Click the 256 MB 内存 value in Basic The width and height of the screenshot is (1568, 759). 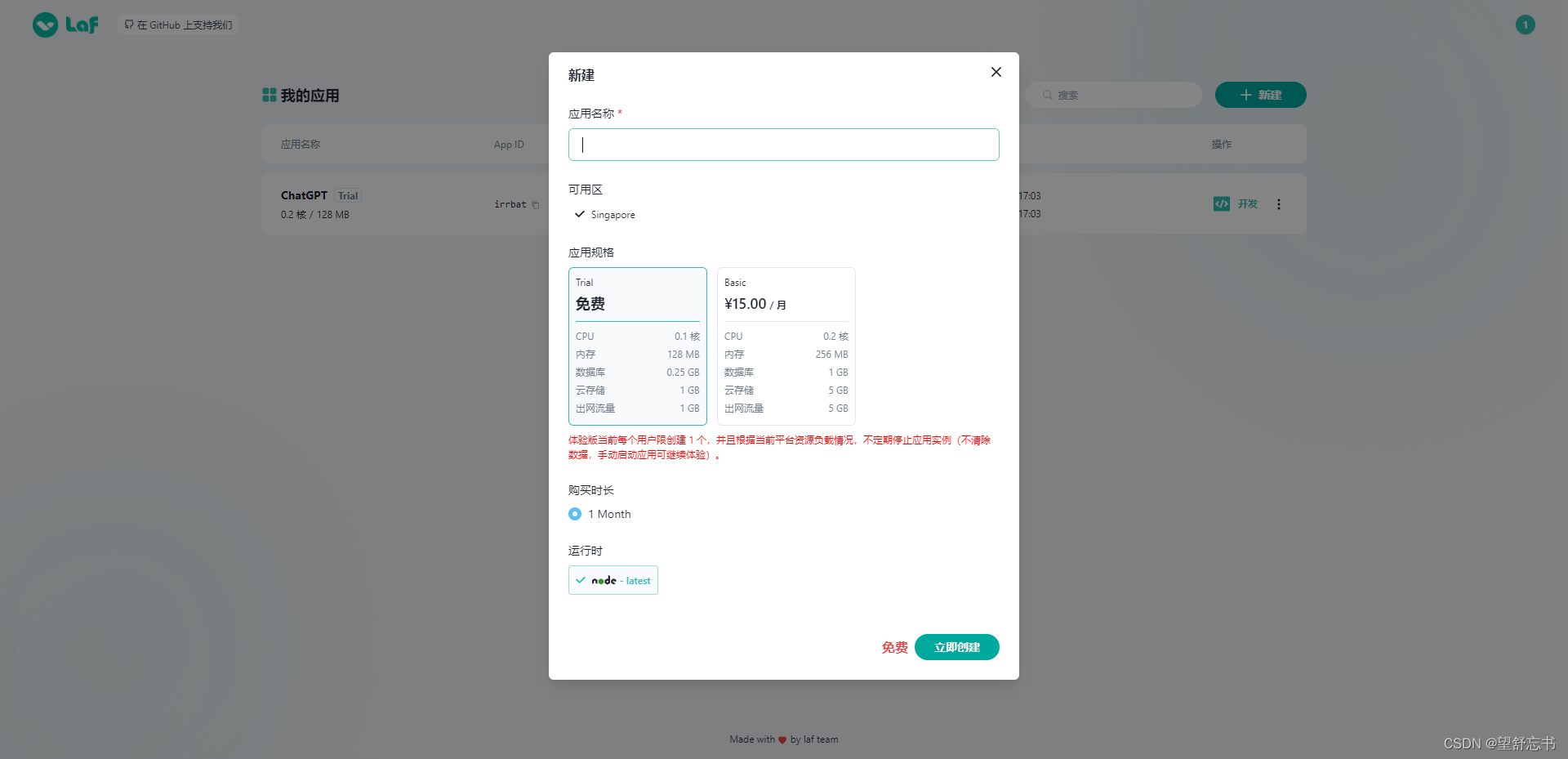(831, 355)
